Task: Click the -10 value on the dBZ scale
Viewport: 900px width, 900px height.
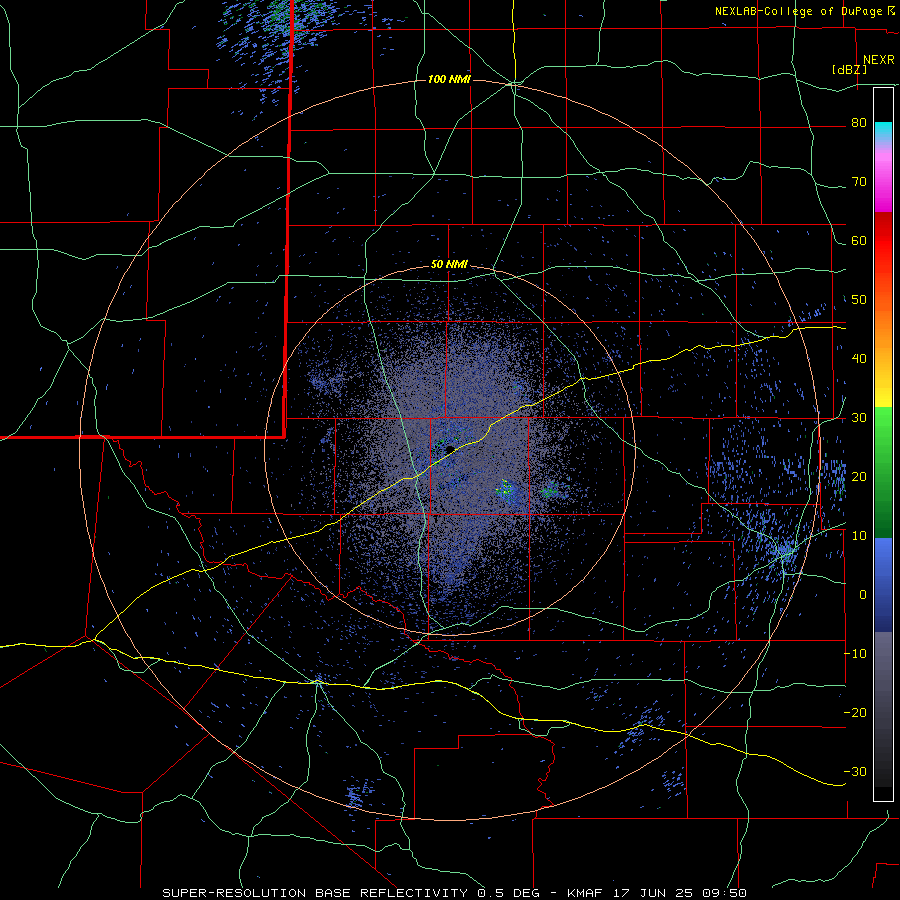Action: 855,654
